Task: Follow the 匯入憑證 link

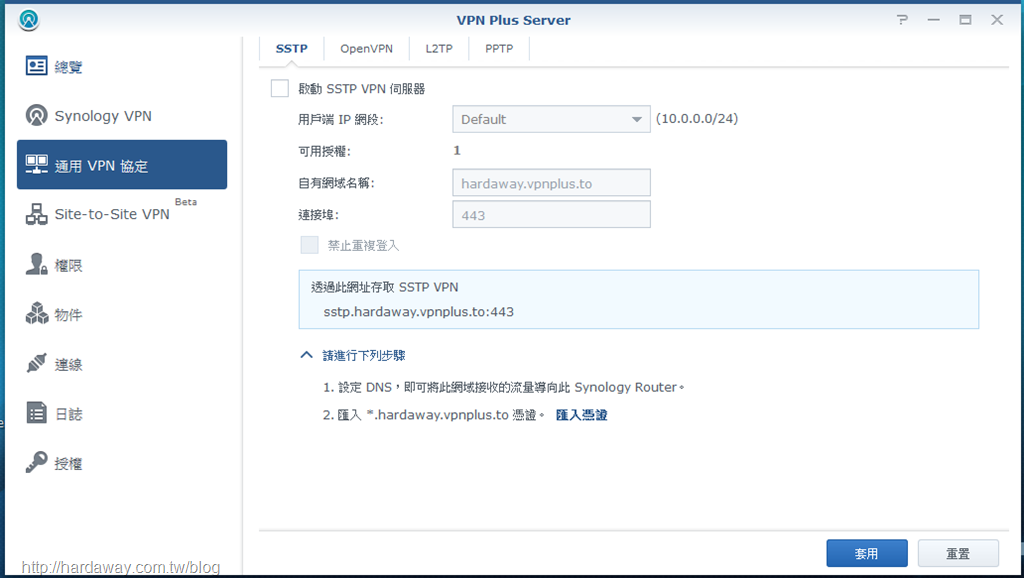Action: (581, 415)
